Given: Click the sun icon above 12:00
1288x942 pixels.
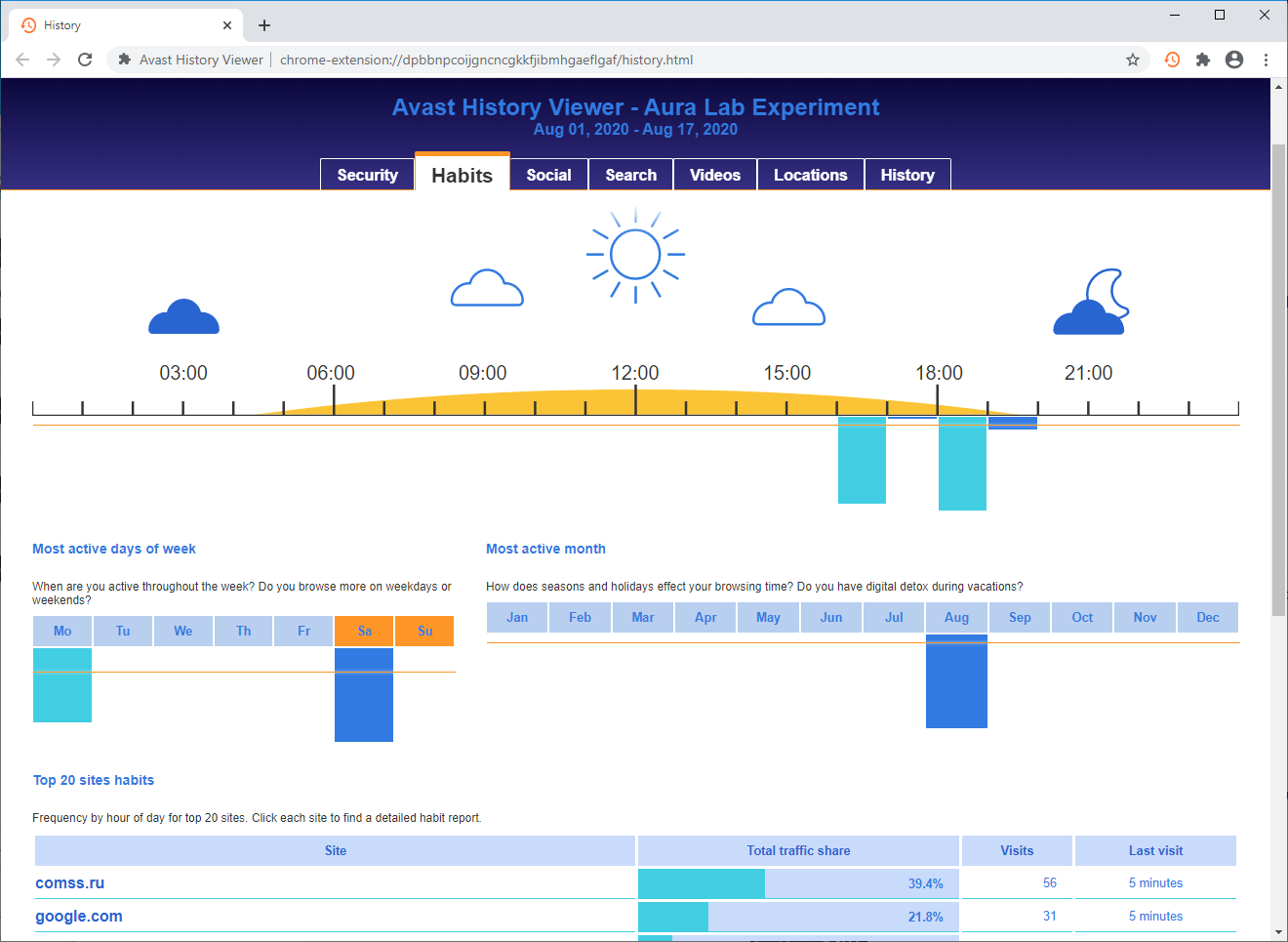Looking at the screenshot, I should point(635,255).
